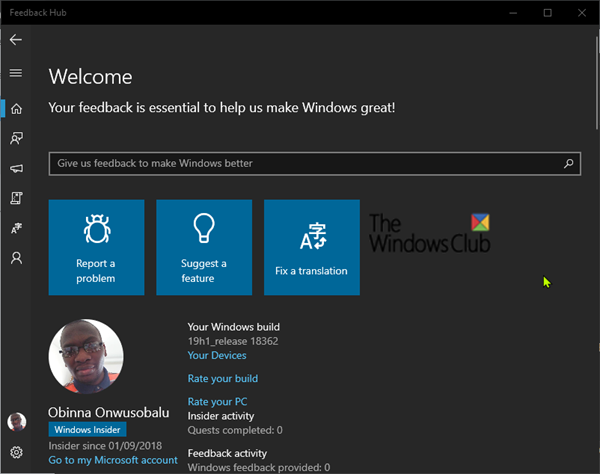Open the hamburger navigation menu
Screen dimensions: 600x474
pyautogui.click(x=16, y=73)
